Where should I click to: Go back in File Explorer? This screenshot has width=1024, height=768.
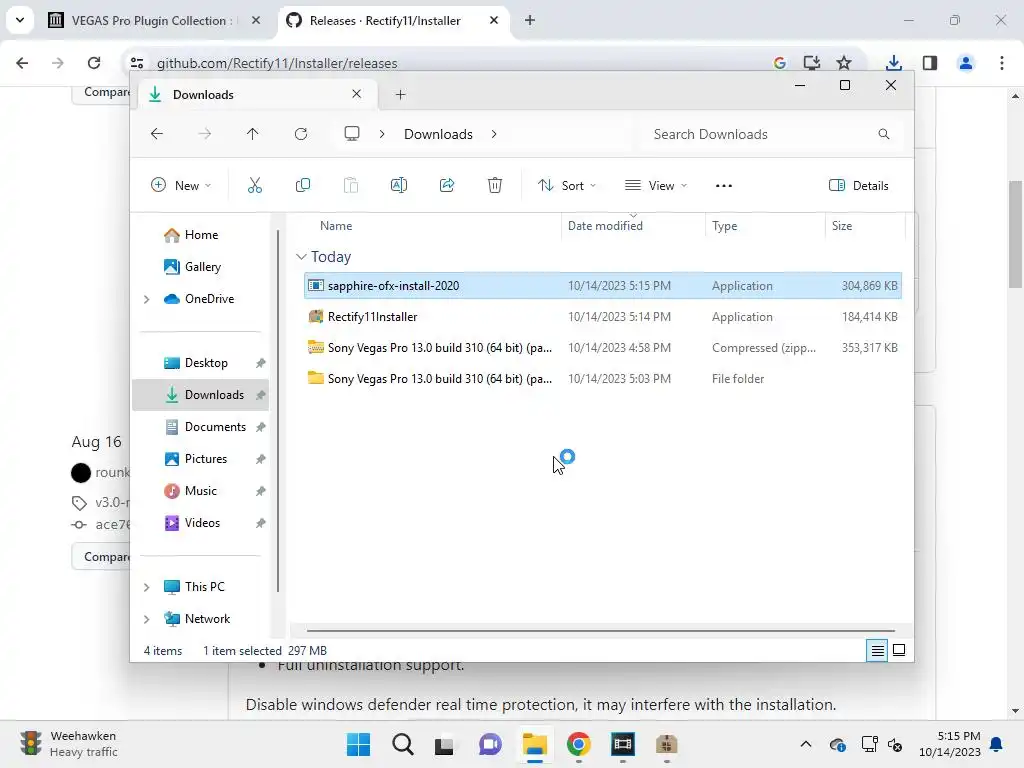click(157, 134)
